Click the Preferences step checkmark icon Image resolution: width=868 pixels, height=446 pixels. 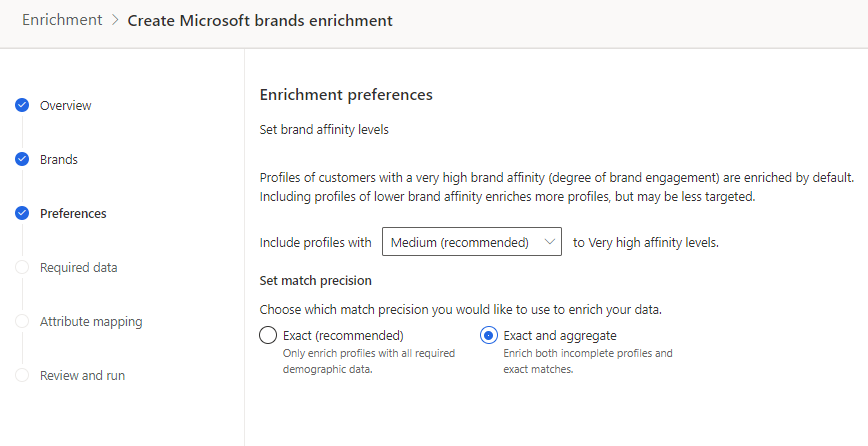22,213
